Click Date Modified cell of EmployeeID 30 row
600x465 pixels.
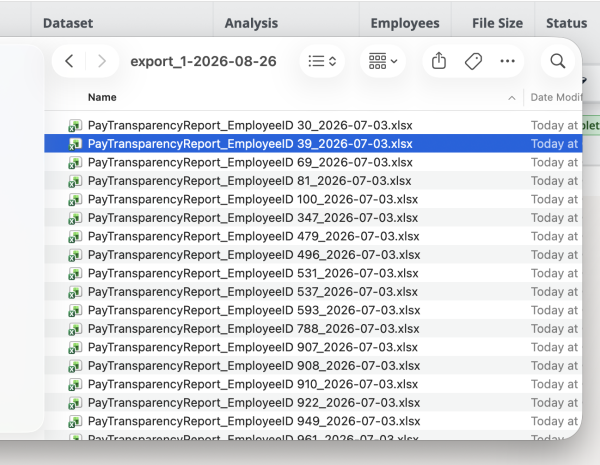(x=554, y=126)
